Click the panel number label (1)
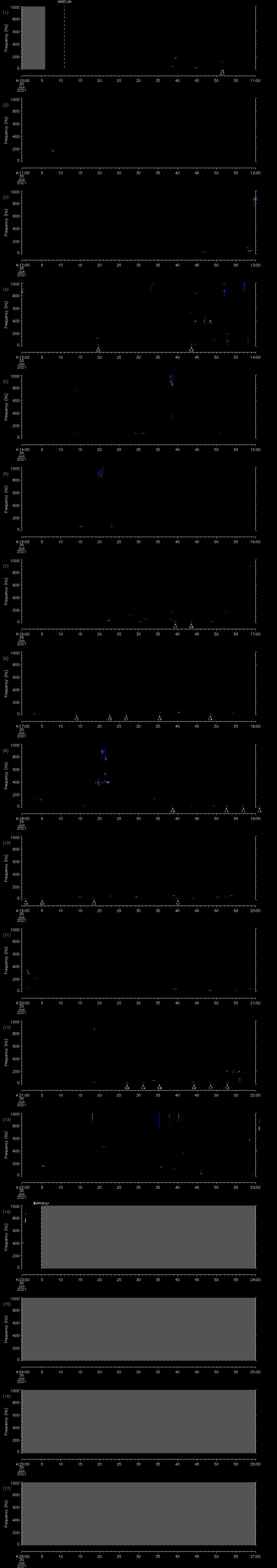Viewport: 277px width, 1568px height. pos(5,13)
